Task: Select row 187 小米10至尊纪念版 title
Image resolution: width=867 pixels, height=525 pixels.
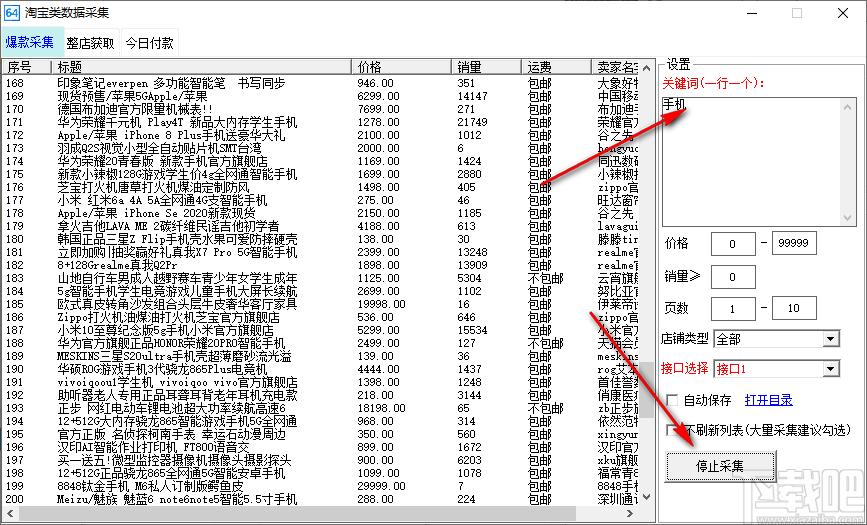Action: [x=165, y=330]
